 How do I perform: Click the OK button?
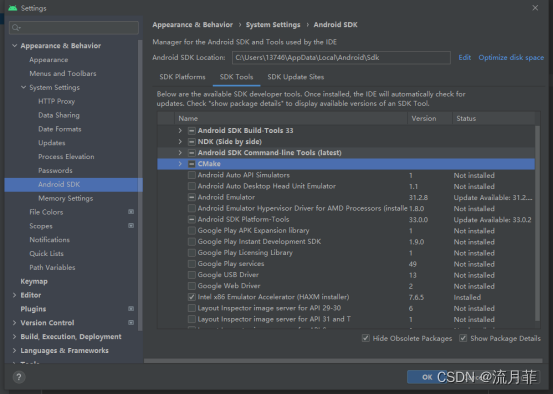(x=427, y=377)
